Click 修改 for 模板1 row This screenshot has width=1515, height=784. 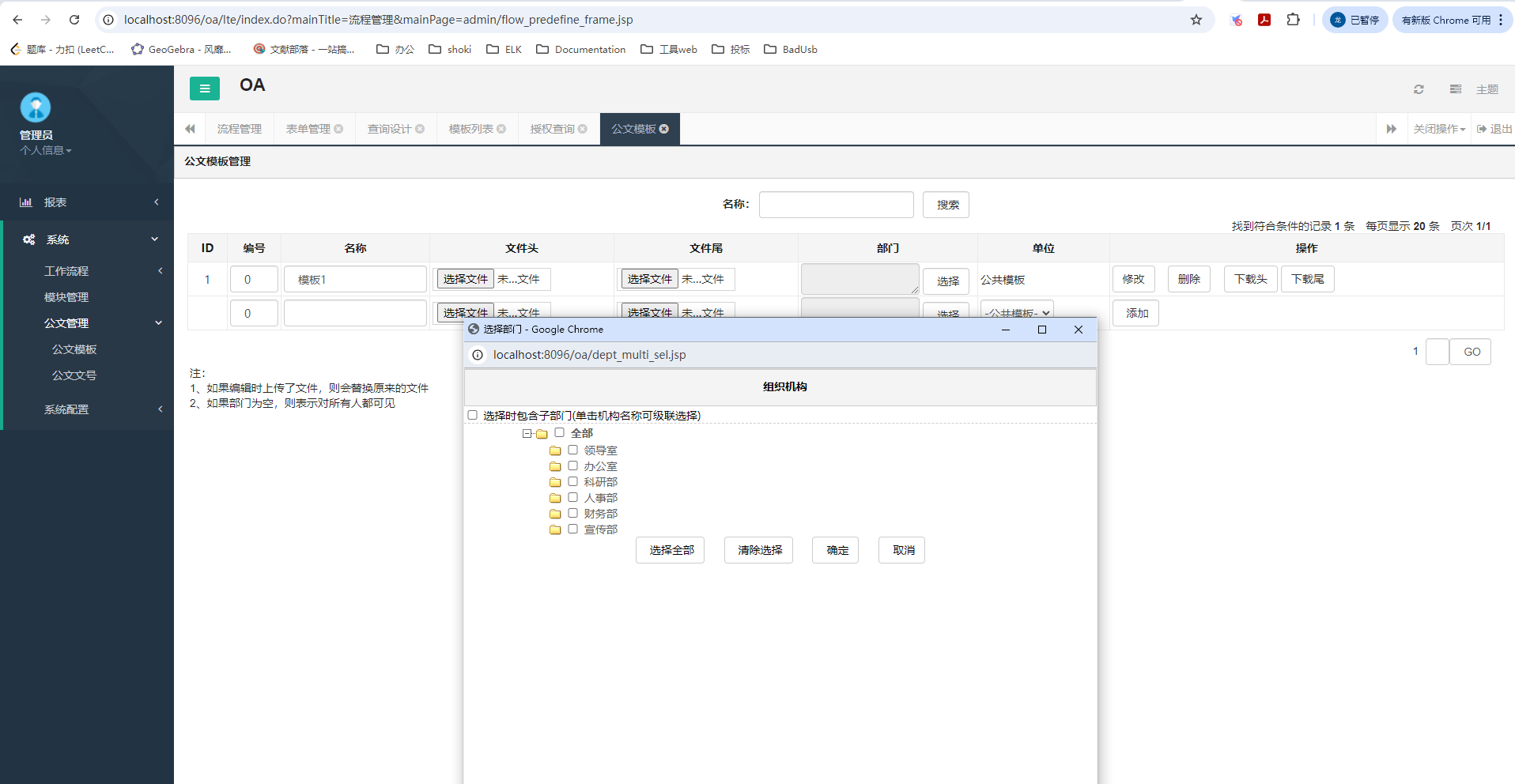pyautogui.click(x=1134, y=279)
